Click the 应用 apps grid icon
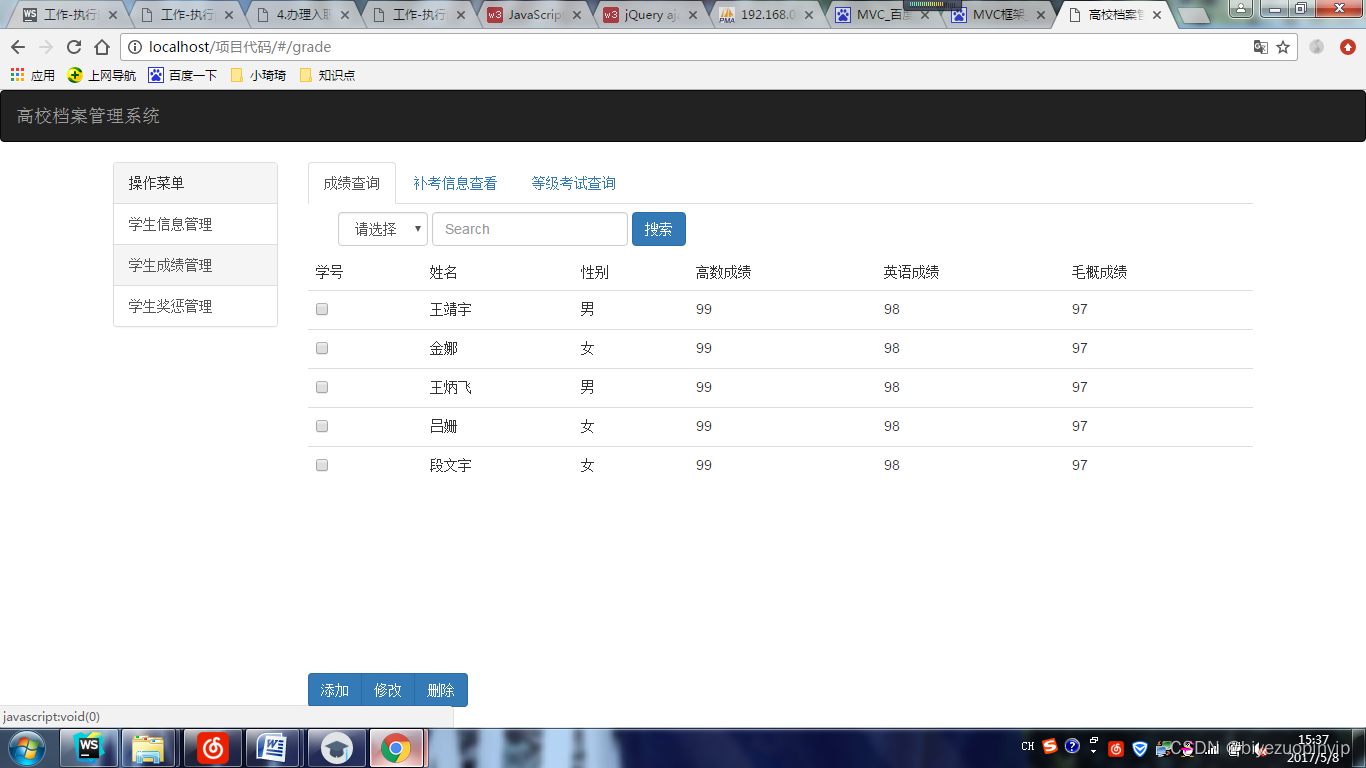This screenshot has height=768, width=1366. [x=16, y=74]
